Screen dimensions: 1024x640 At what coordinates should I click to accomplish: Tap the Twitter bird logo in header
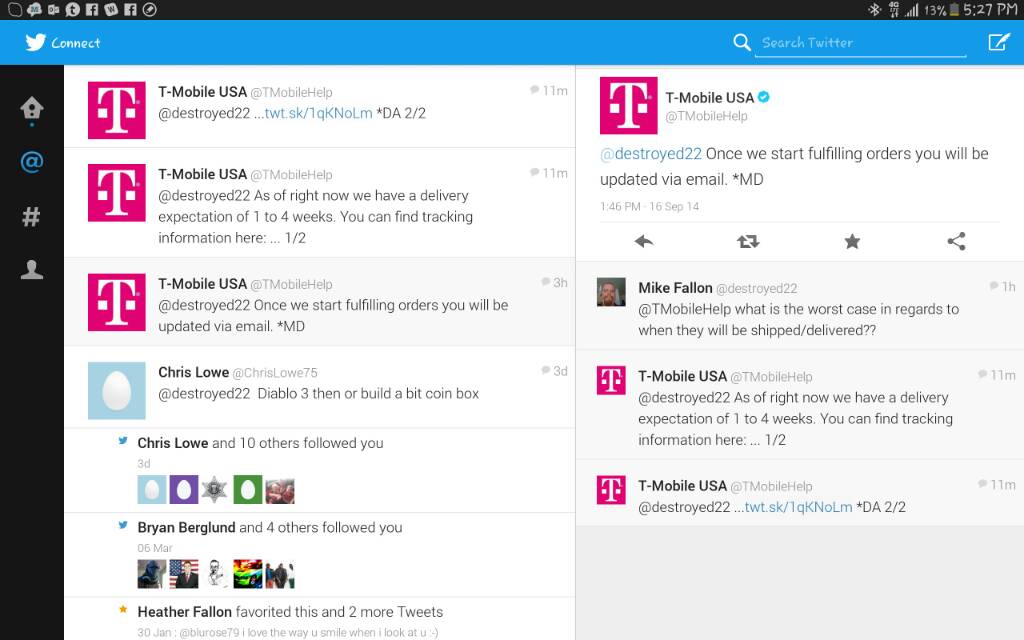click(x=35, y=42)
